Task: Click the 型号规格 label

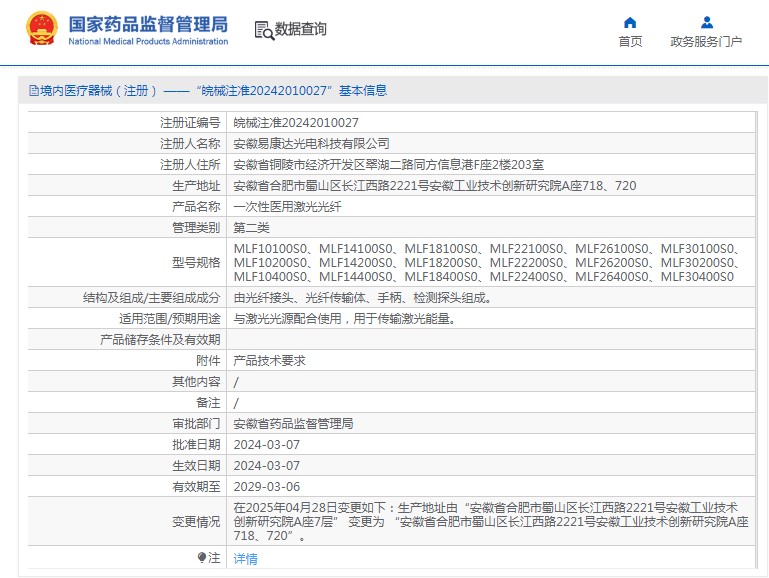Action: pos(196,263)
